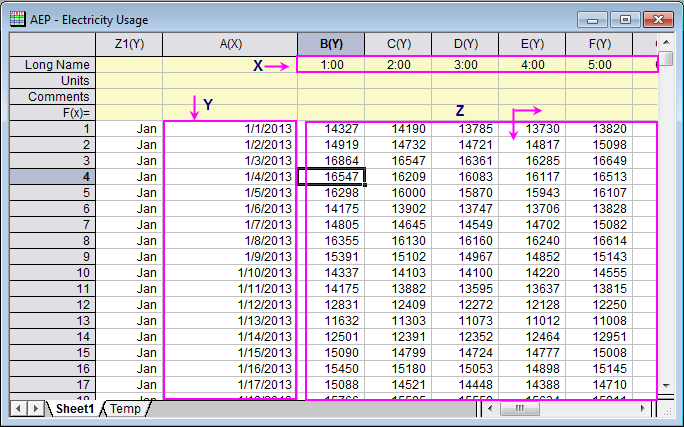684x427 pixels.
Task: Select cell containing 16547 in row 4
Action: 331,176
